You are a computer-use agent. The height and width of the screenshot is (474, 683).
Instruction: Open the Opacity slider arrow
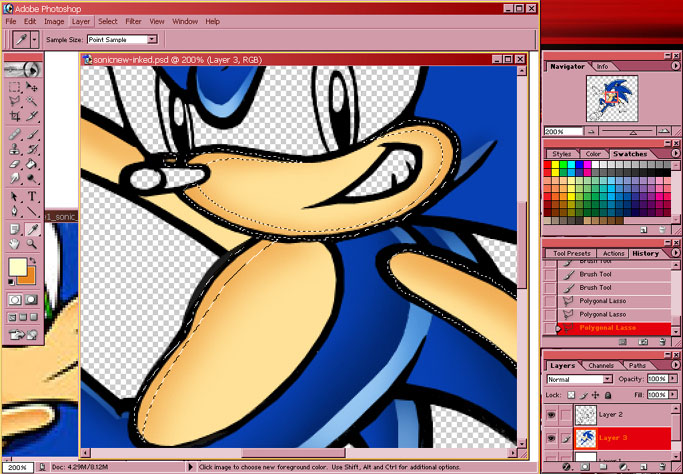coord(674,379)
